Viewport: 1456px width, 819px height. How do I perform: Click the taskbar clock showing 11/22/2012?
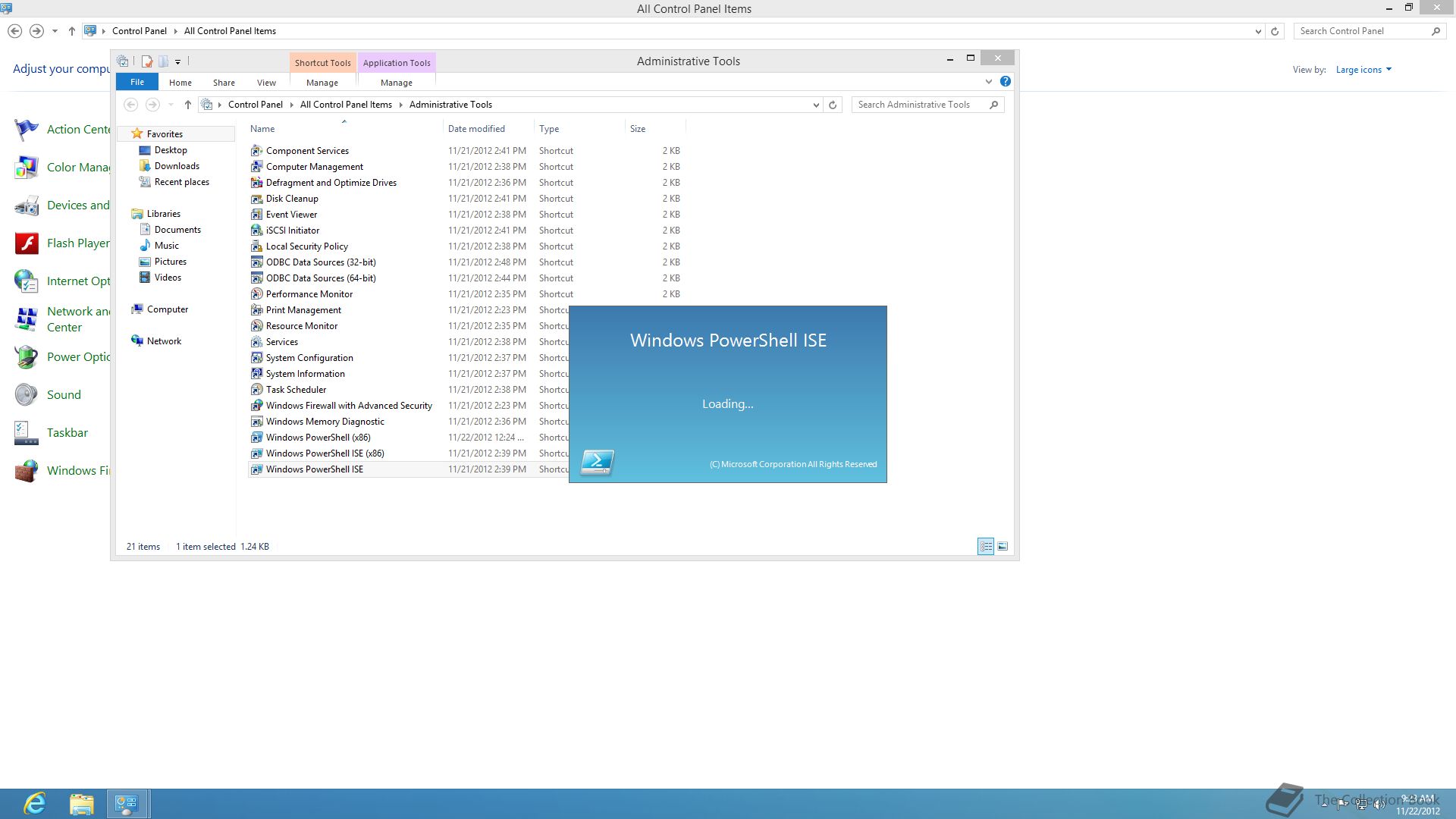(x=1418, y=805)
